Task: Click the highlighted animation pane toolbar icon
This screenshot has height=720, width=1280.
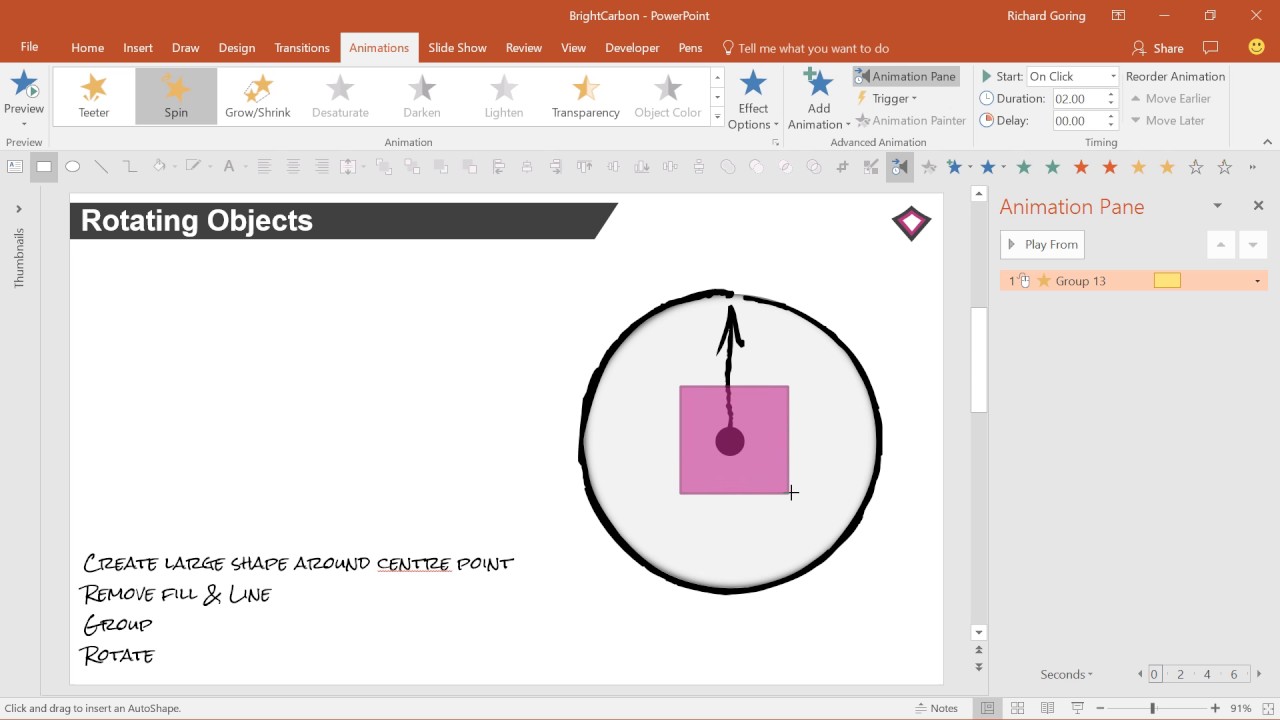Action: (899, 167)
